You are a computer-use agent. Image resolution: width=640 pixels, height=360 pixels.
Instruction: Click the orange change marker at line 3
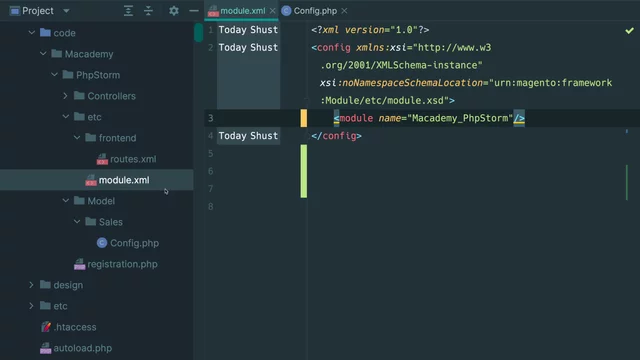coord(304,118)
